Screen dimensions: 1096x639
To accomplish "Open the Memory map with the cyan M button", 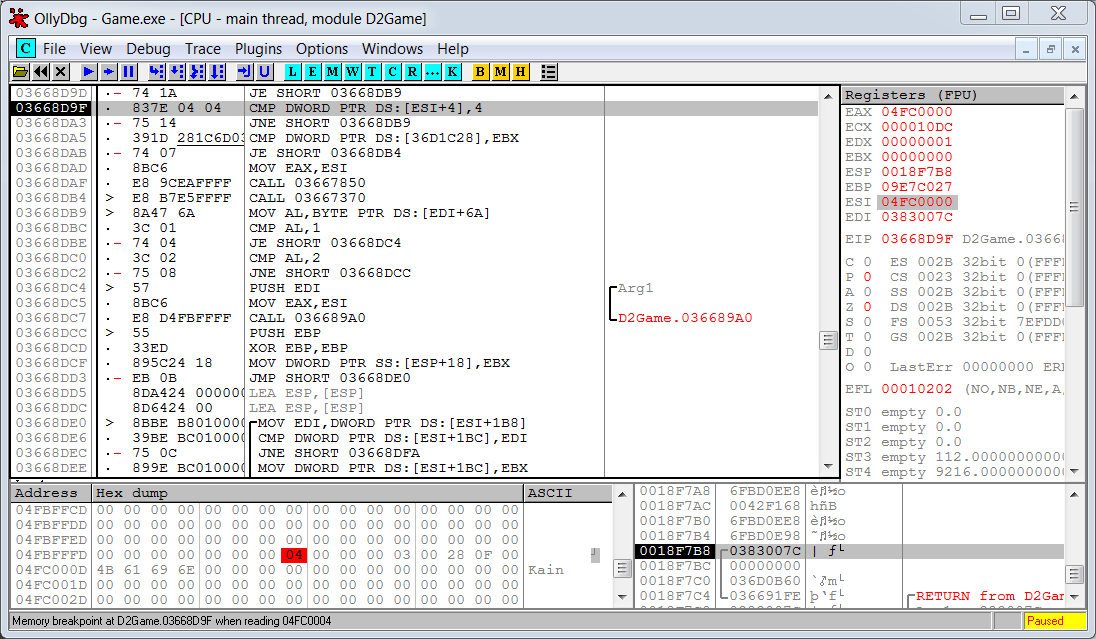I will 332,72.
